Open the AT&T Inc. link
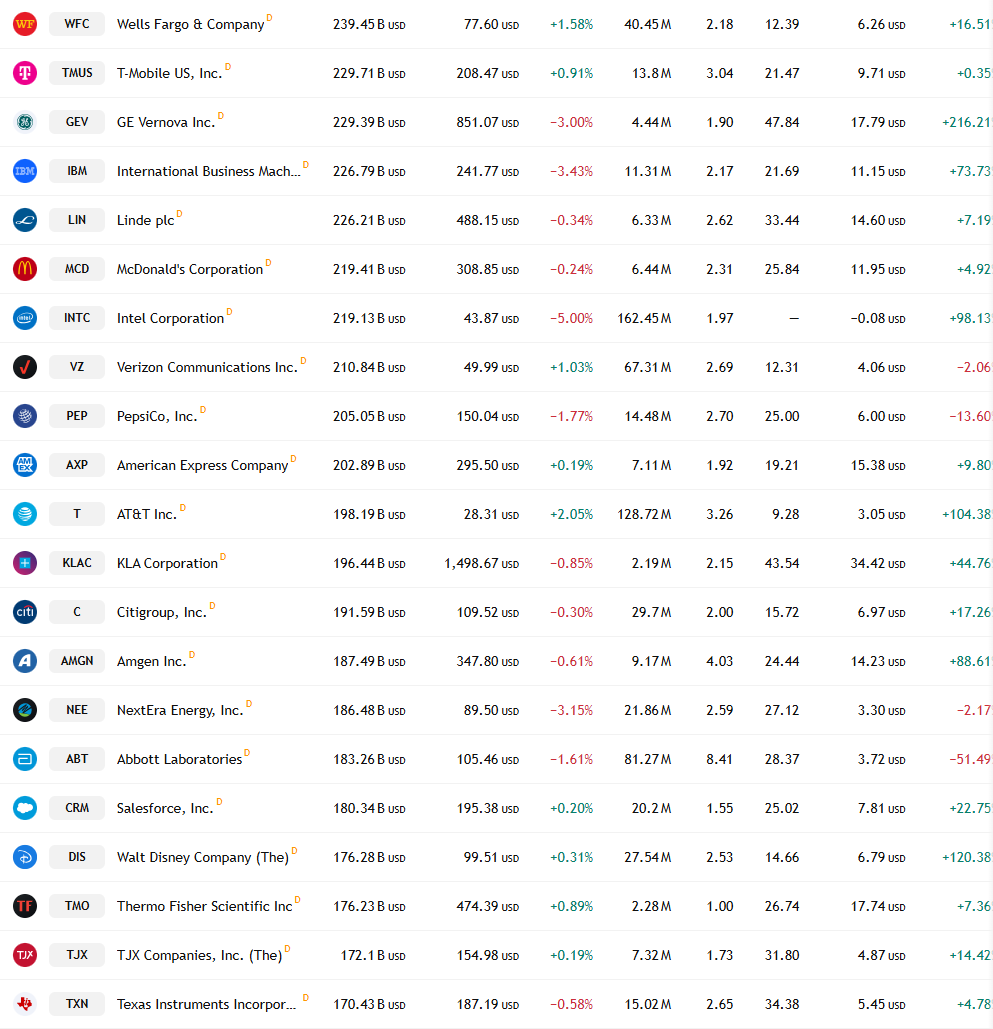Viewport: 993px width, 1029px height. (x=147, y=514)
